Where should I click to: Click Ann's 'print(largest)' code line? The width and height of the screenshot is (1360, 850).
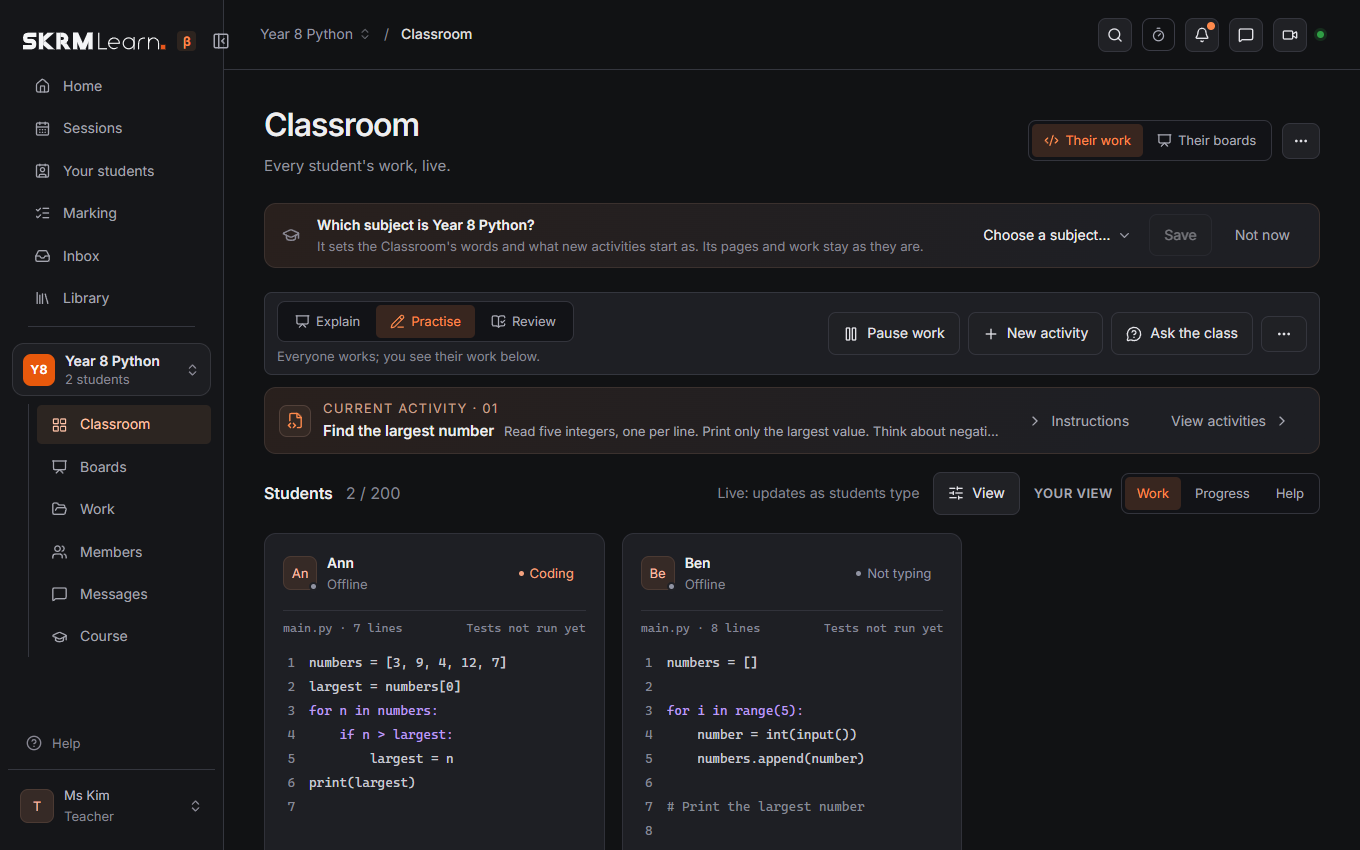pyautogui.click(x=362, y=783)
